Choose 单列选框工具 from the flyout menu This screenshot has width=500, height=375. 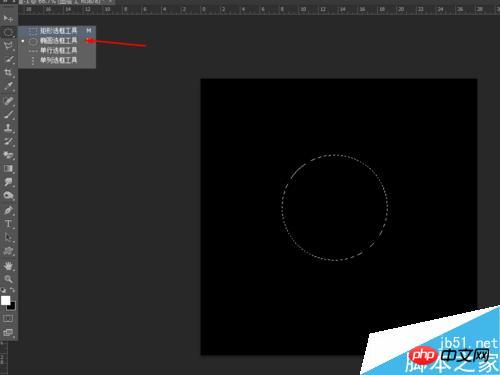coord(57,60)
